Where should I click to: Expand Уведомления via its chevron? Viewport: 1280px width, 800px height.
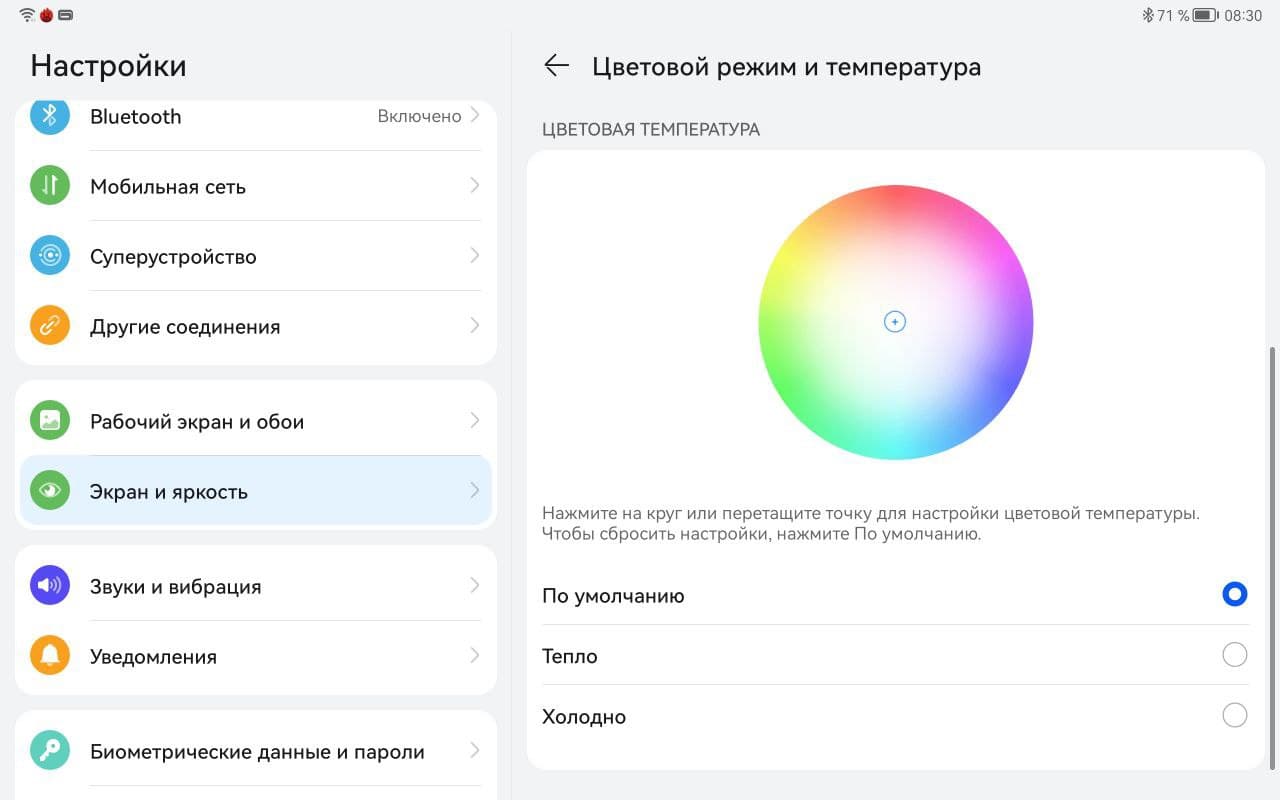[475, 656]
